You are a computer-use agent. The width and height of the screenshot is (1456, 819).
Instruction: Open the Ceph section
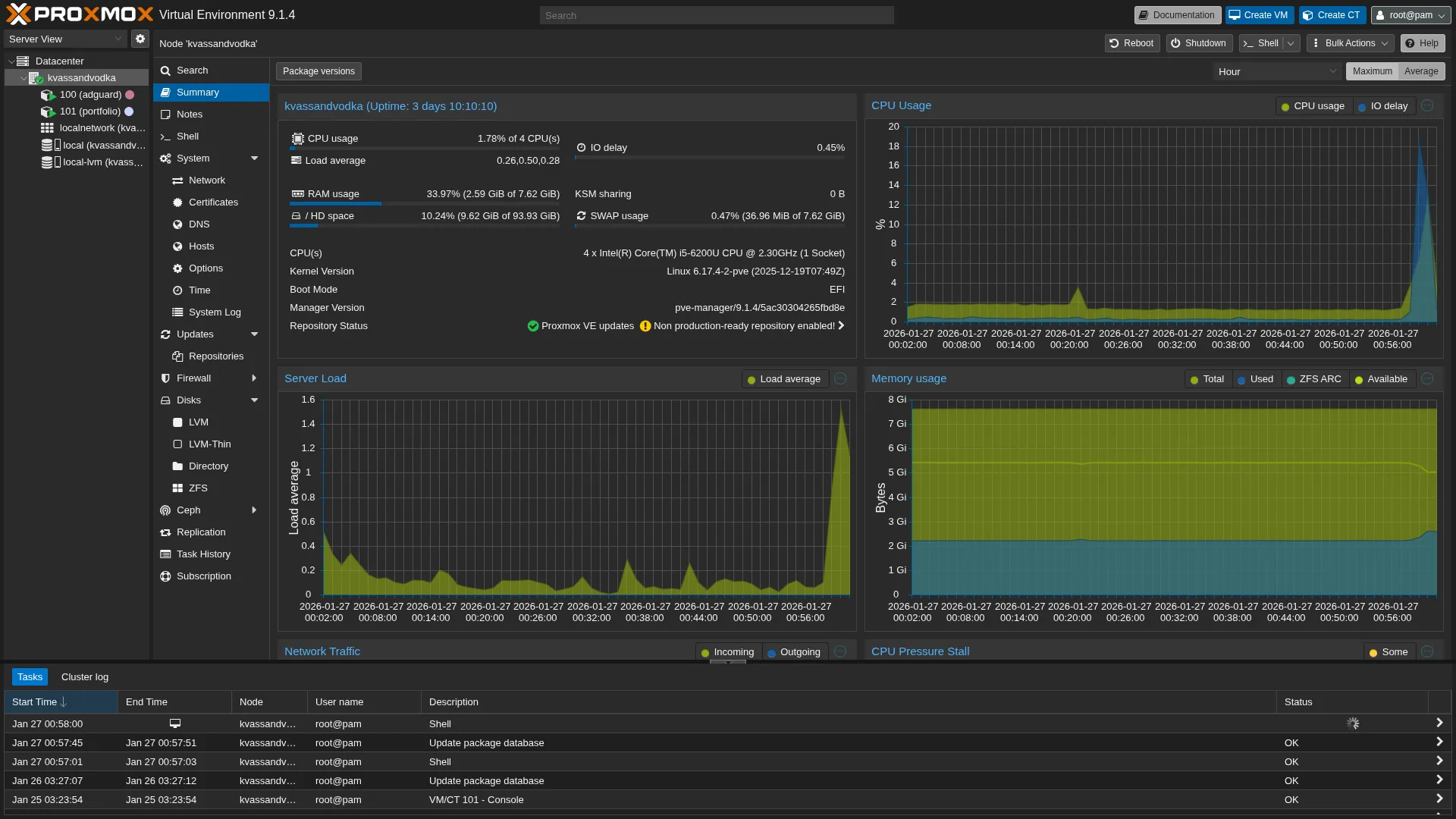189,510
